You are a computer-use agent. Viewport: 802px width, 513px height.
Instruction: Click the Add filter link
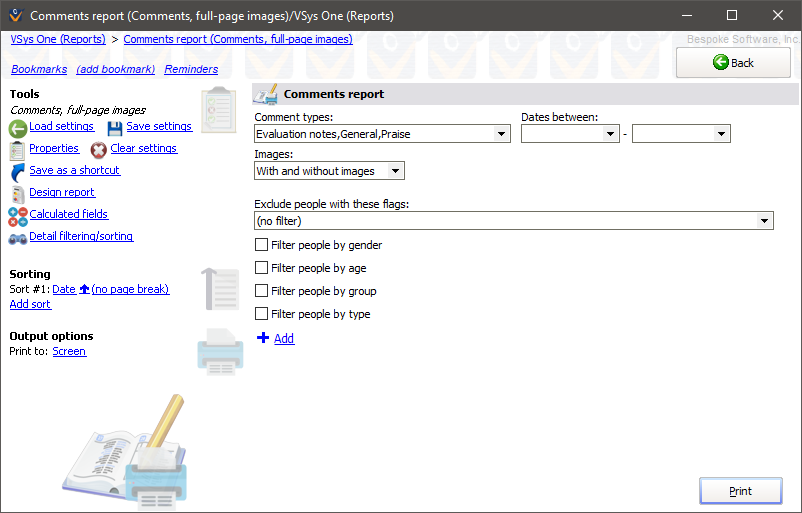[x=284, y=339]
